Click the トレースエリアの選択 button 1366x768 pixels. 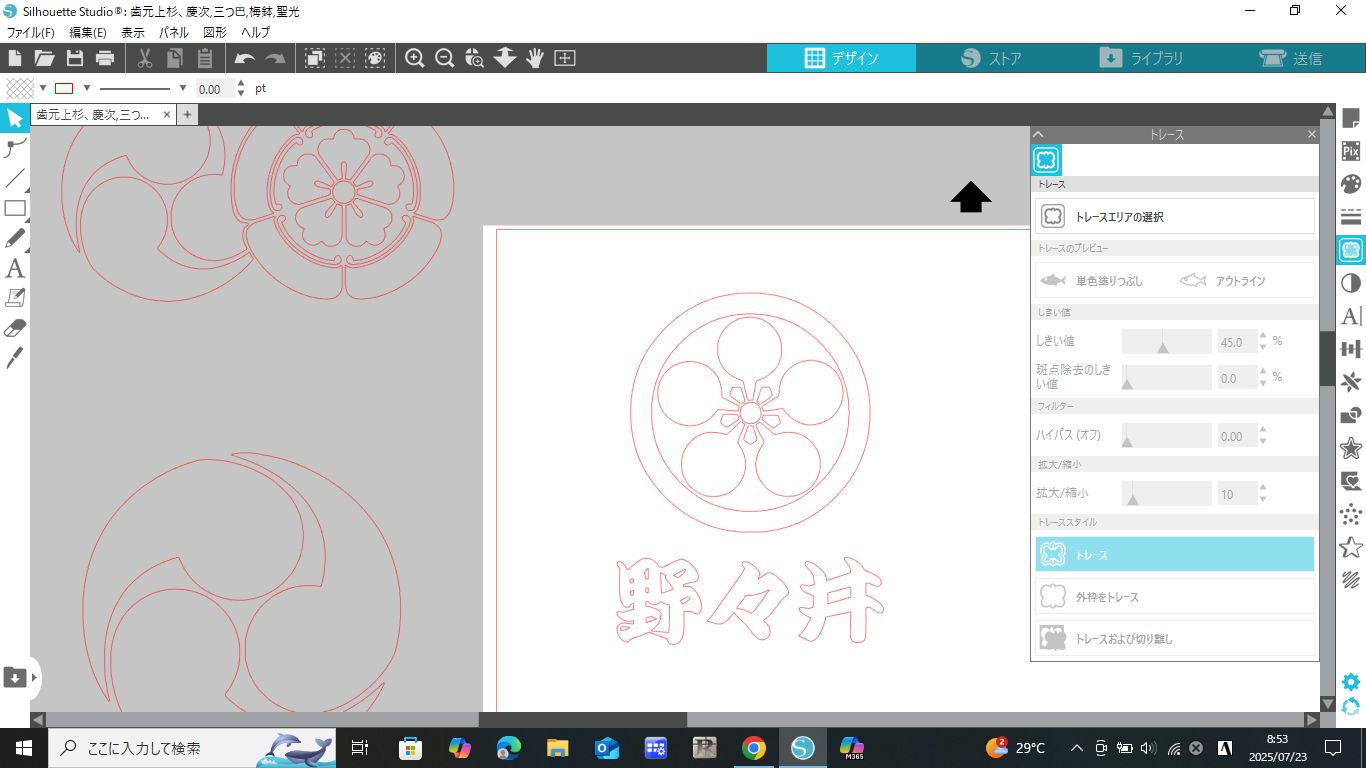(1174, 215)
